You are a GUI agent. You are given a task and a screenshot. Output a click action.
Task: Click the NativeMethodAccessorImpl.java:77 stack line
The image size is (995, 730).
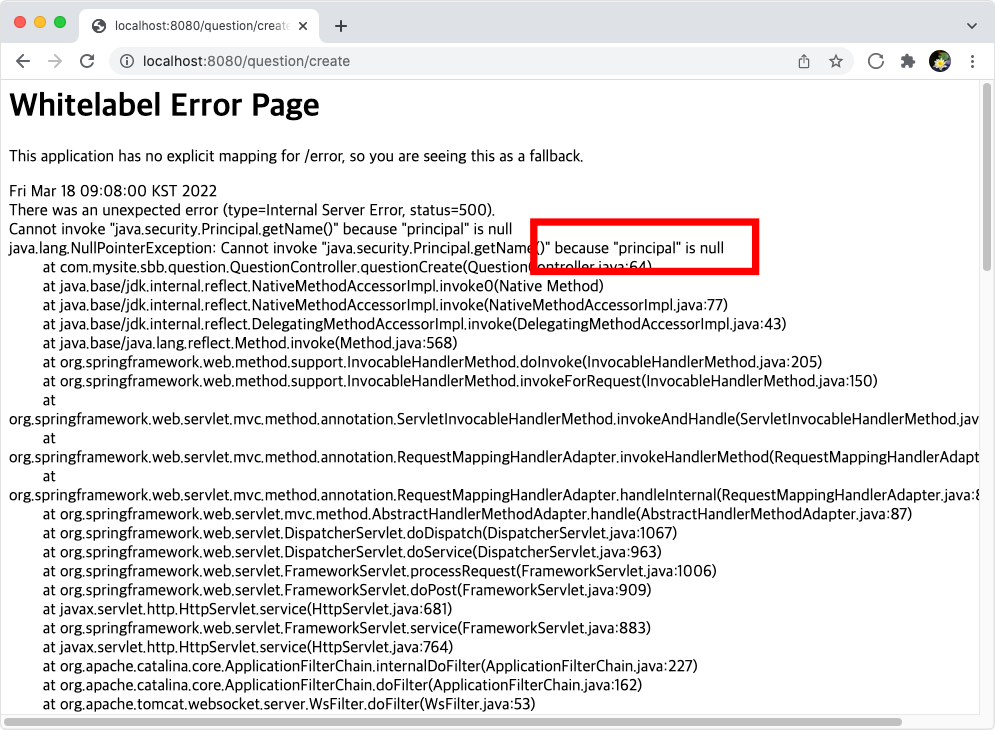tap(385, 305)
